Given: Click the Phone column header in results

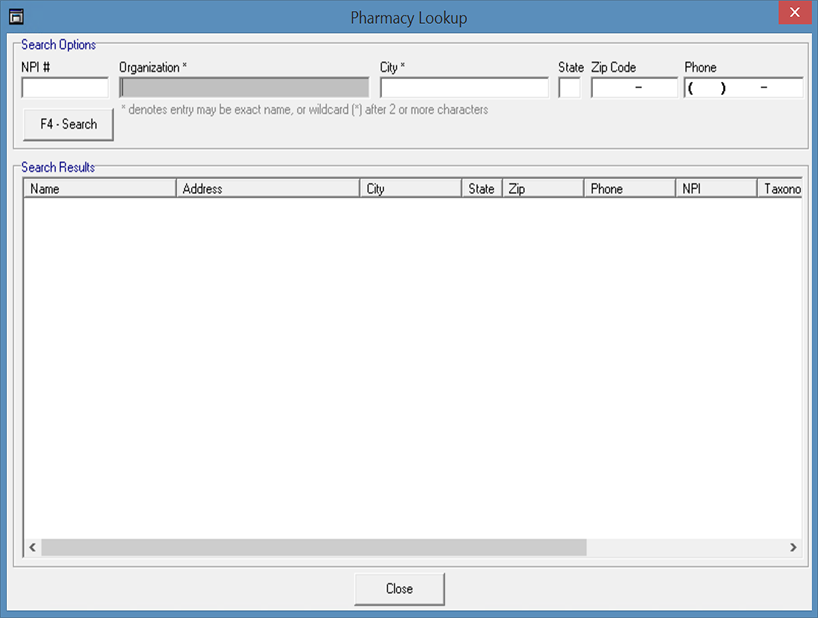Looking at the screenshot, I should pos(629,189).
